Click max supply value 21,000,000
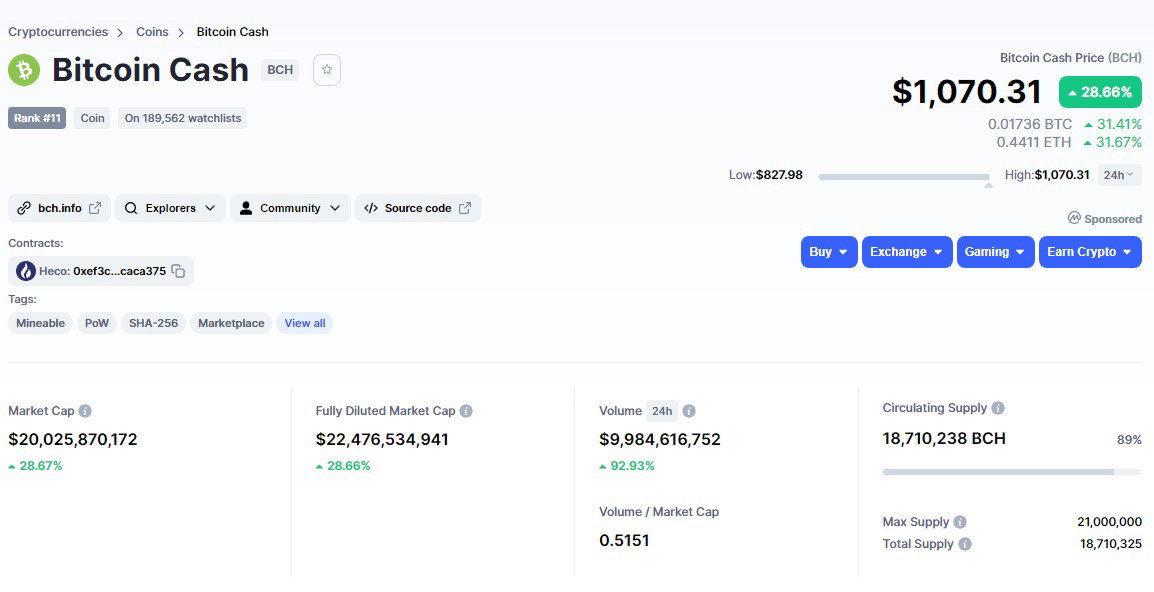 [1109, 522]
